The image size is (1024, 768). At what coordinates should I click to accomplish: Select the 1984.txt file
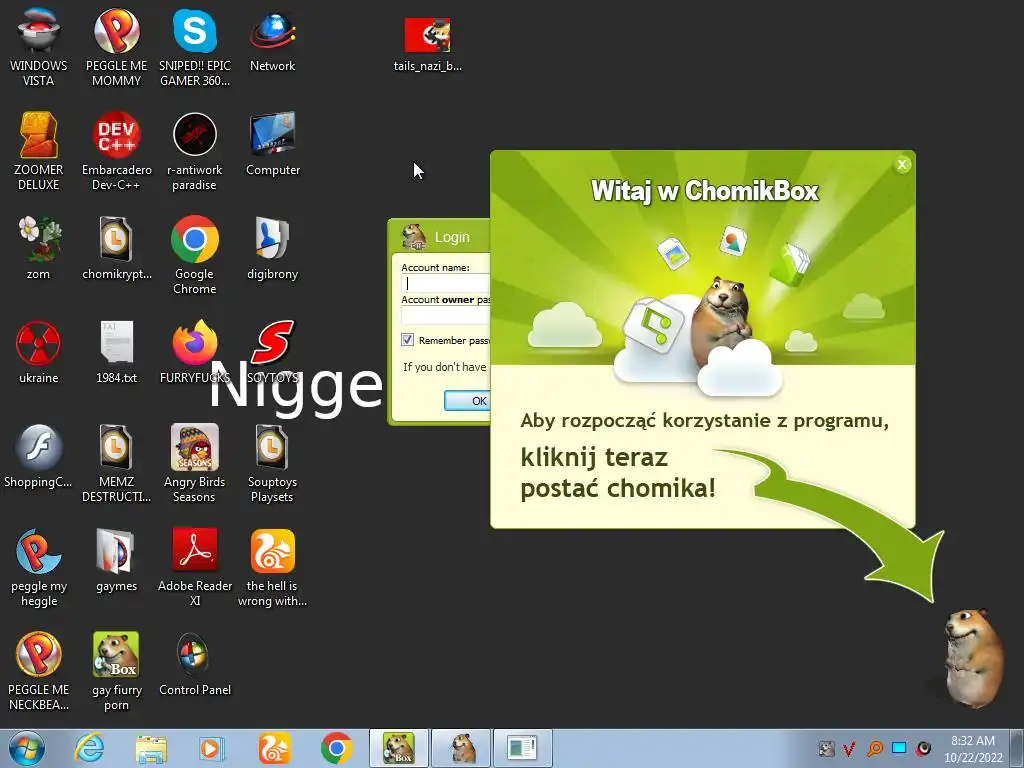tap(116, 352)
